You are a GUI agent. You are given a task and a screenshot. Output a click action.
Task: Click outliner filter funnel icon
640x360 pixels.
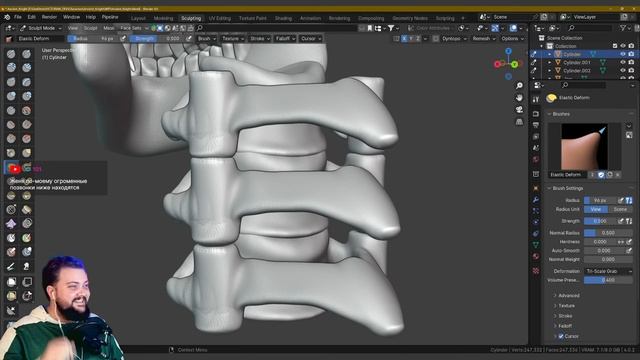pyautogui.click(x=623, y=28)
